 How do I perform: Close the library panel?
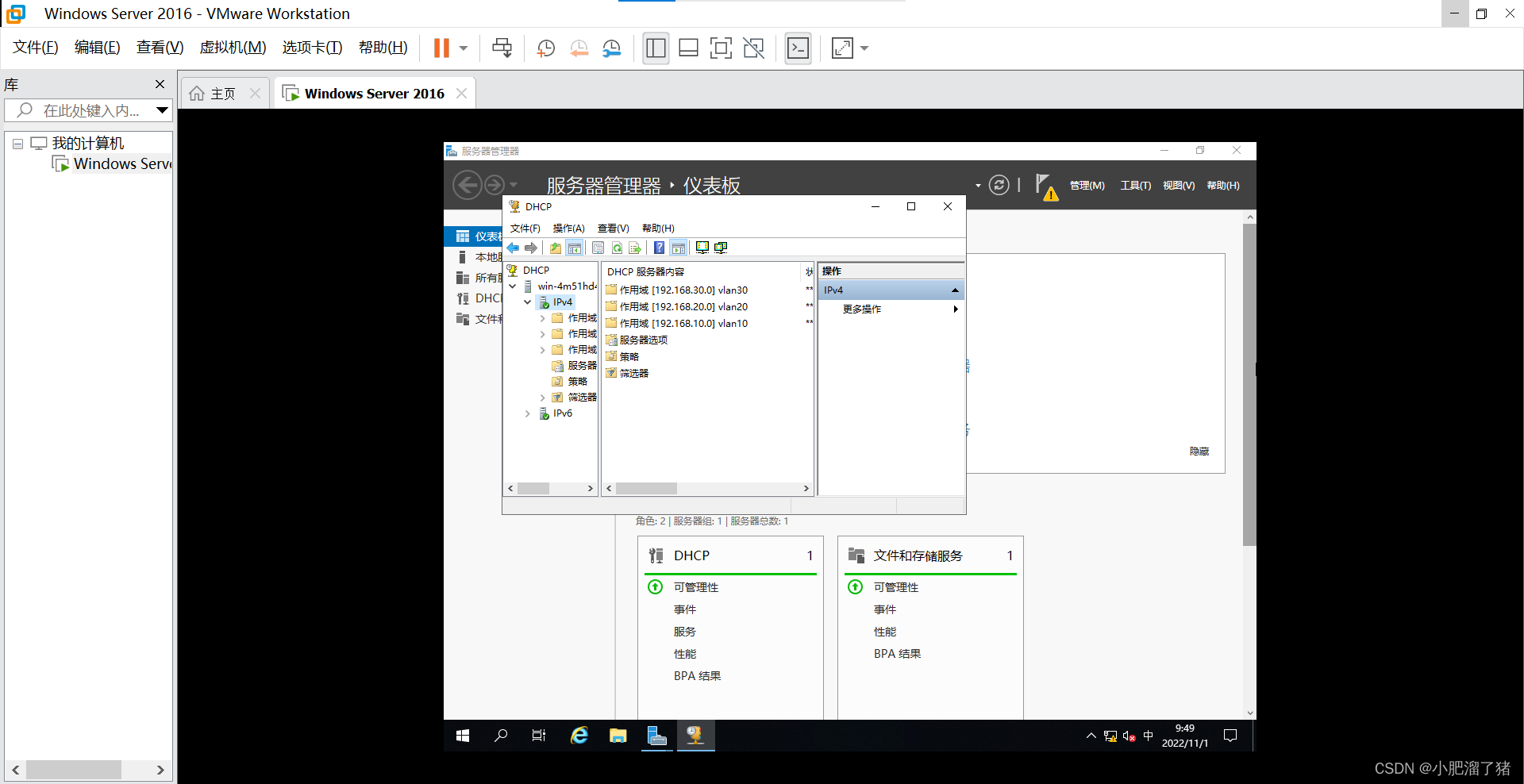coord(160,84)
